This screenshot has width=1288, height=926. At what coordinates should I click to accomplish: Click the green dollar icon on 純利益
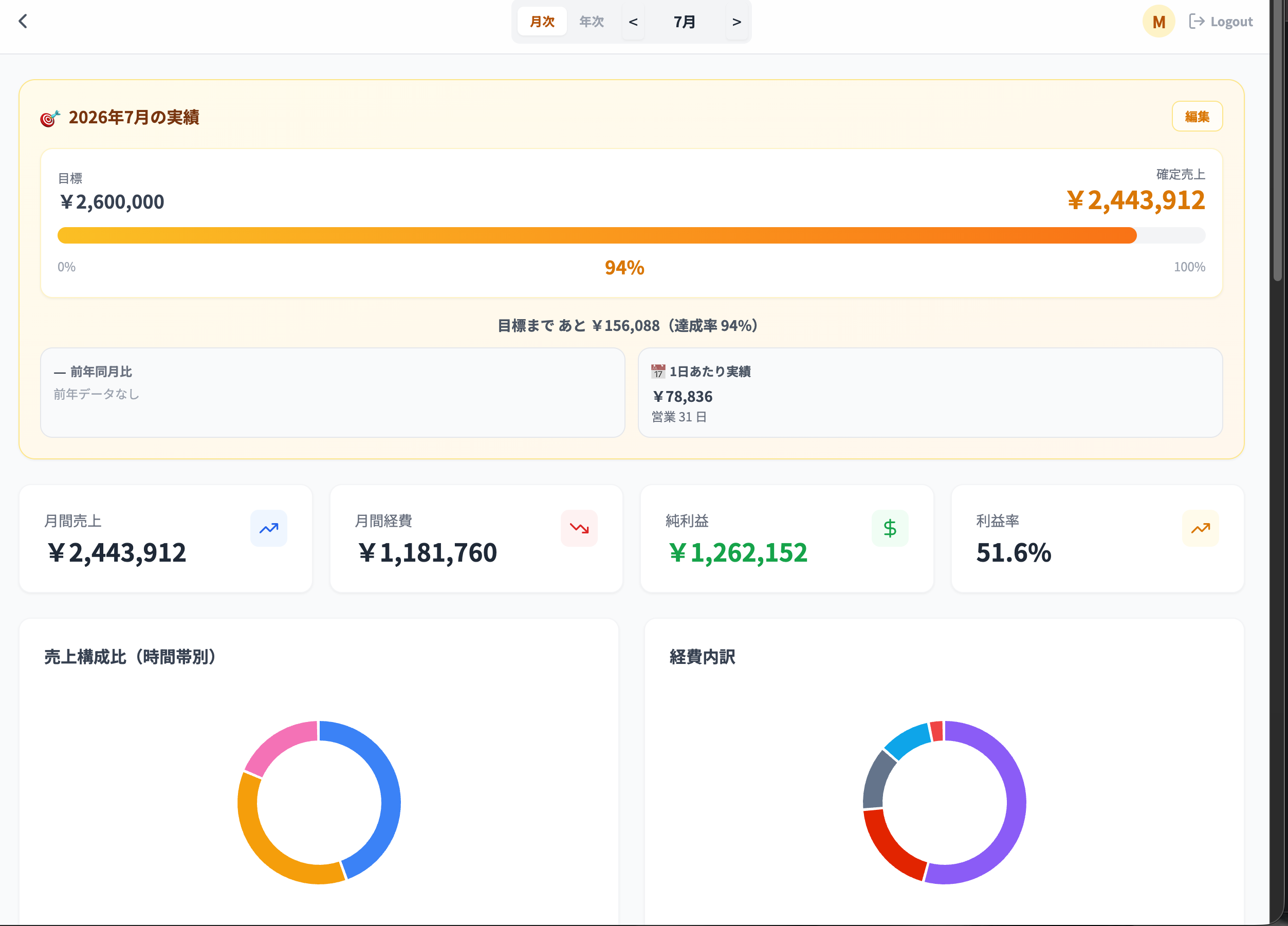click(x=890, y=529)
